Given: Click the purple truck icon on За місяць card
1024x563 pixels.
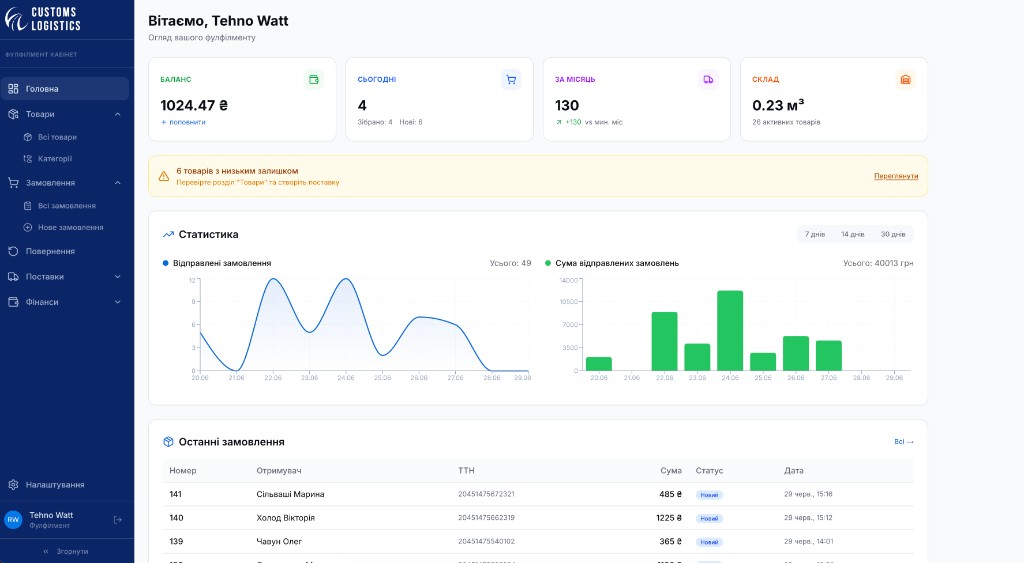Looking at the screenshot, I should coord(708,80).
